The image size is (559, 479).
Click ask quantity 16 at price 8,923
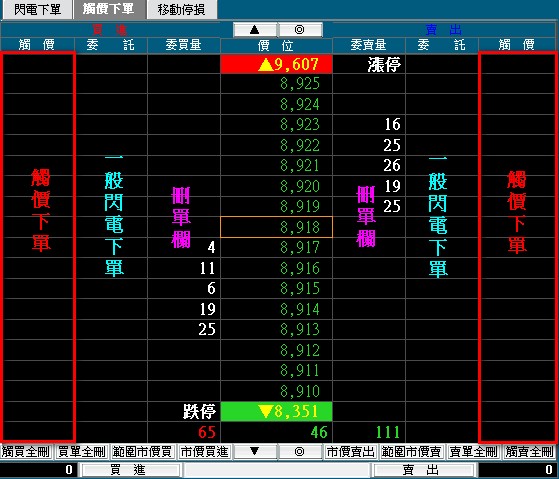[392, 124]
